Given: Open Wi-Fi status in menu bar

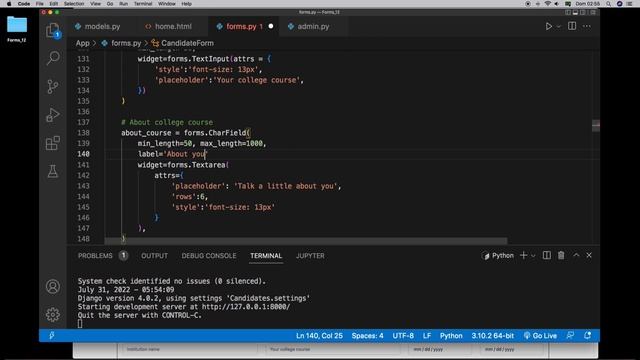Looking at the screenshot, I should pyautogui.click(x=547, y=4).
